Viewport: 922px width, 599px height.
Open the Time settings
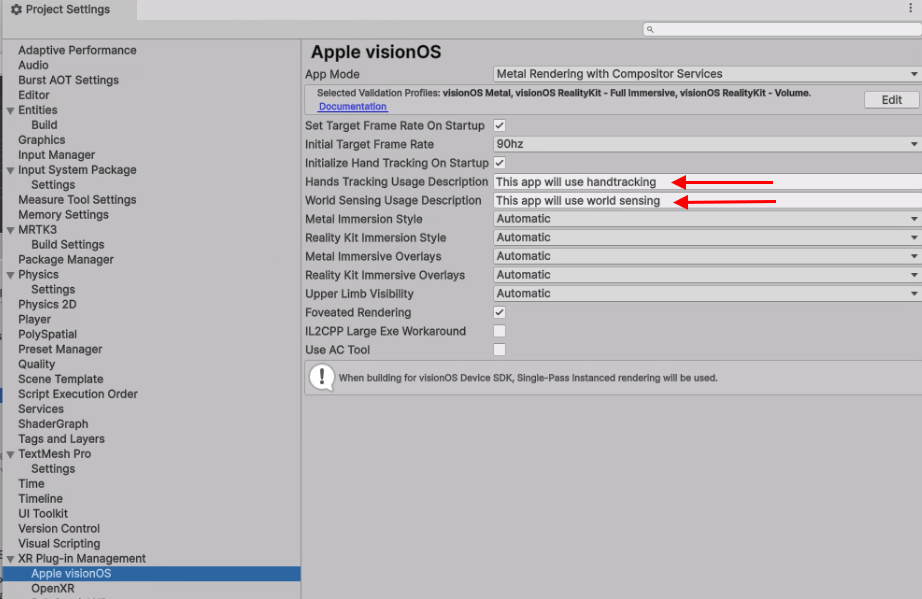pyautogui.click(x=31, y=484)
